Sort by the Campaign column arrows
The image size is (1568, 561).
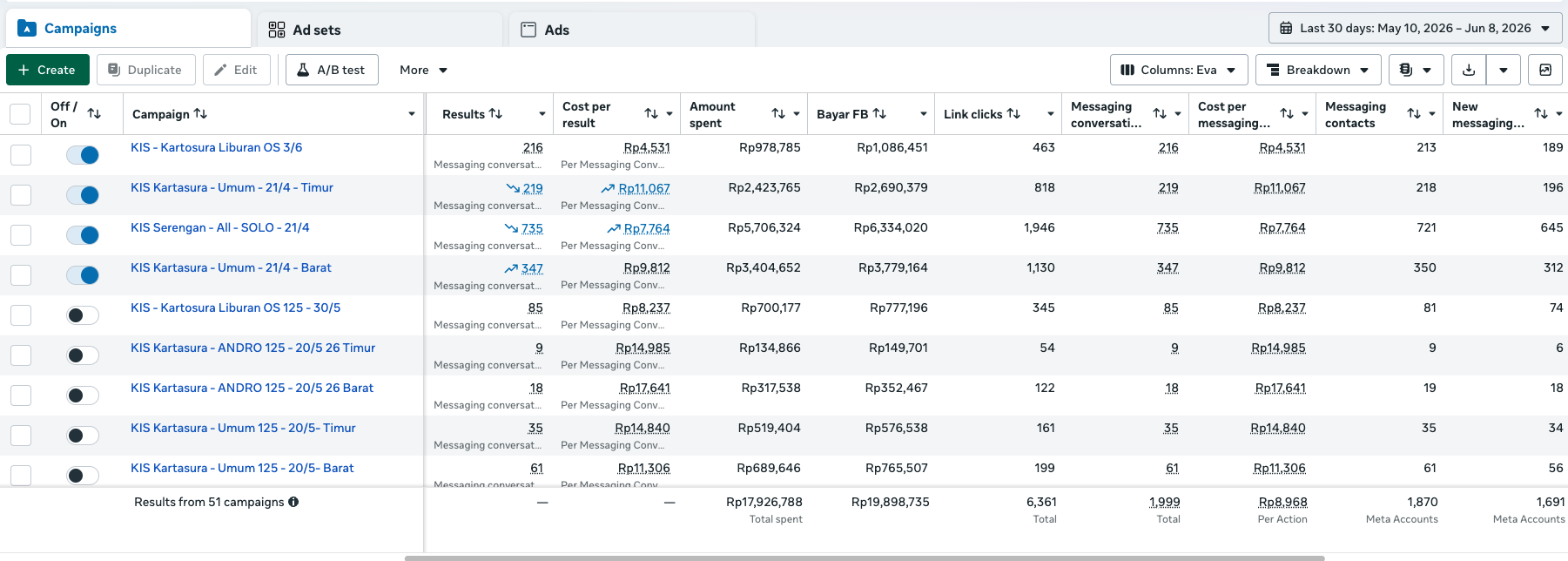click(200, 114)
